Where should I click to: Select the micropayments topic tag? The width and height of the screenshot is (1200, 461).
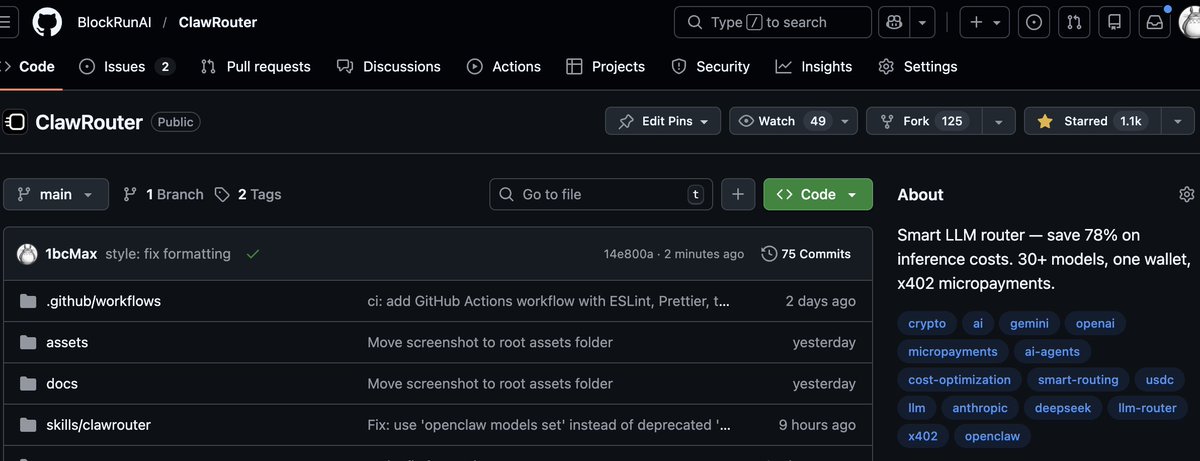coord(953,352)
